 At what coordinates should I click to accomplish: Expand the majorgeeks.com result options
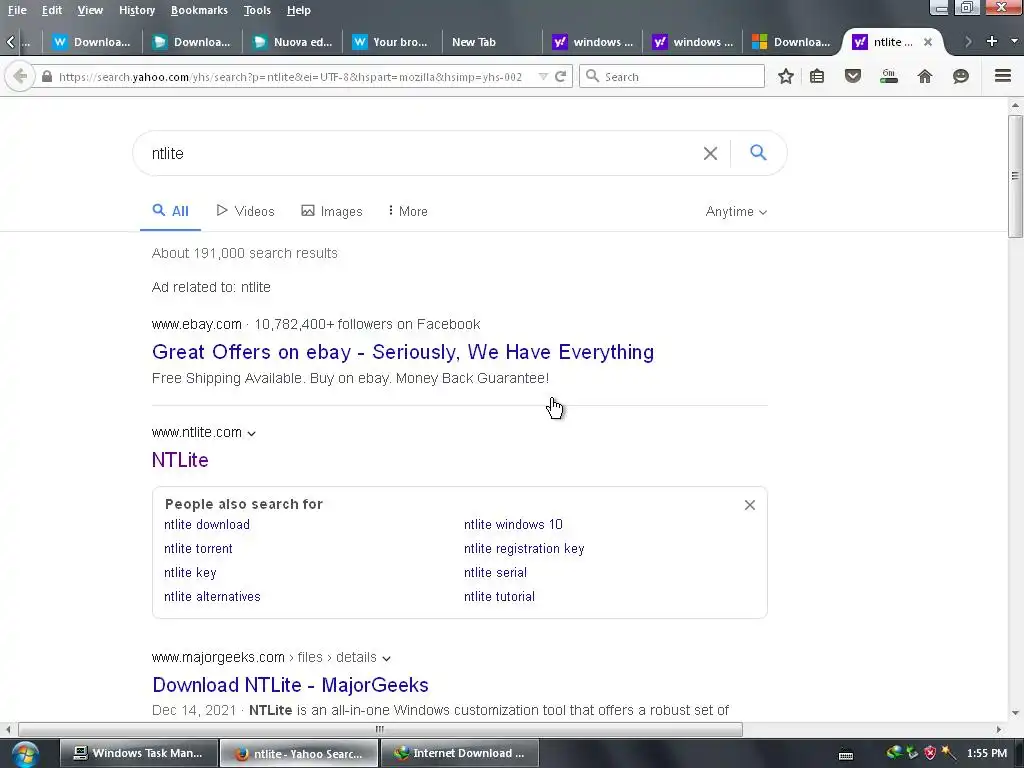click(x=387, y=658)
